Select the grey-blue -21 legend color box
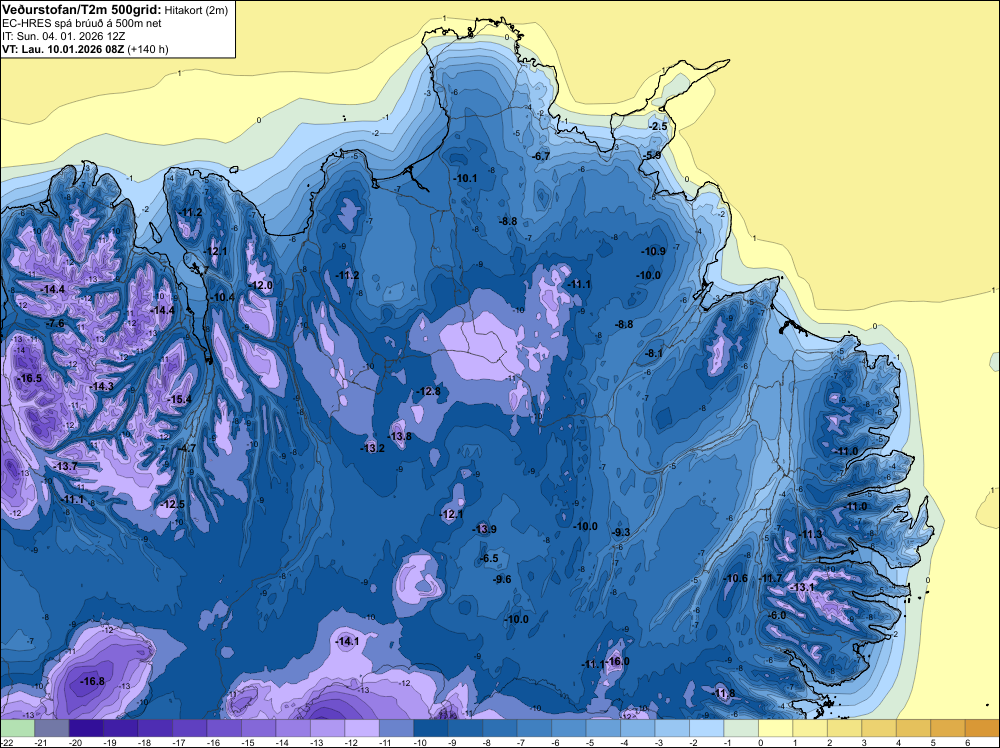The width and height of the screenshot is (1000, 748). tap(52, 728)
